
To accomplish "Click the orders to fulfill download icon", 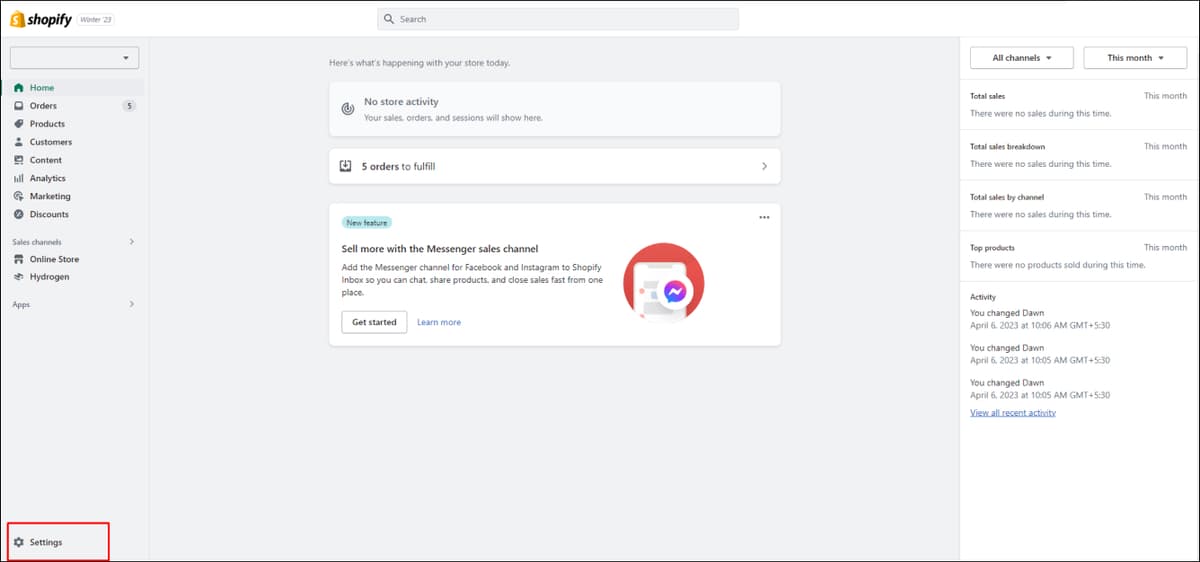I will click(x=345, y=166).
